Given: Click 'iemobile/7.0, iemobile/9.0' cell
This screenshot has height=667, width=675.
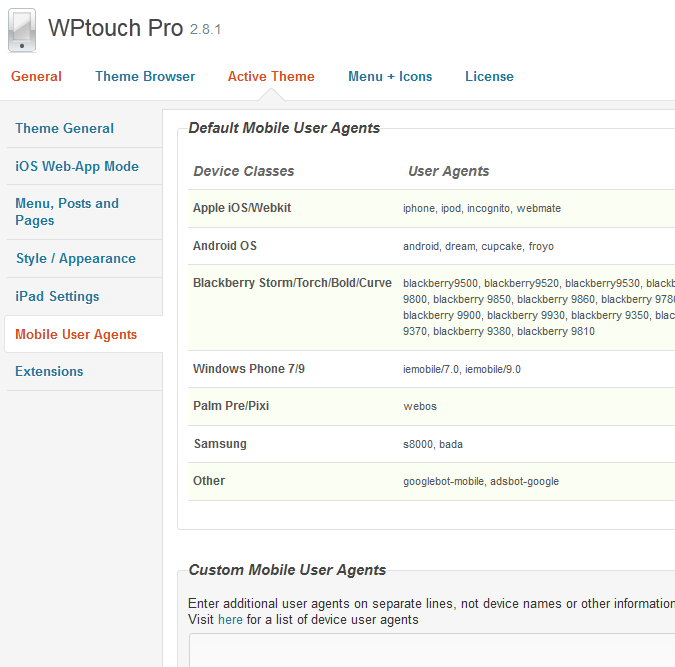Looking at the screenshot, I should pos(462,369).
